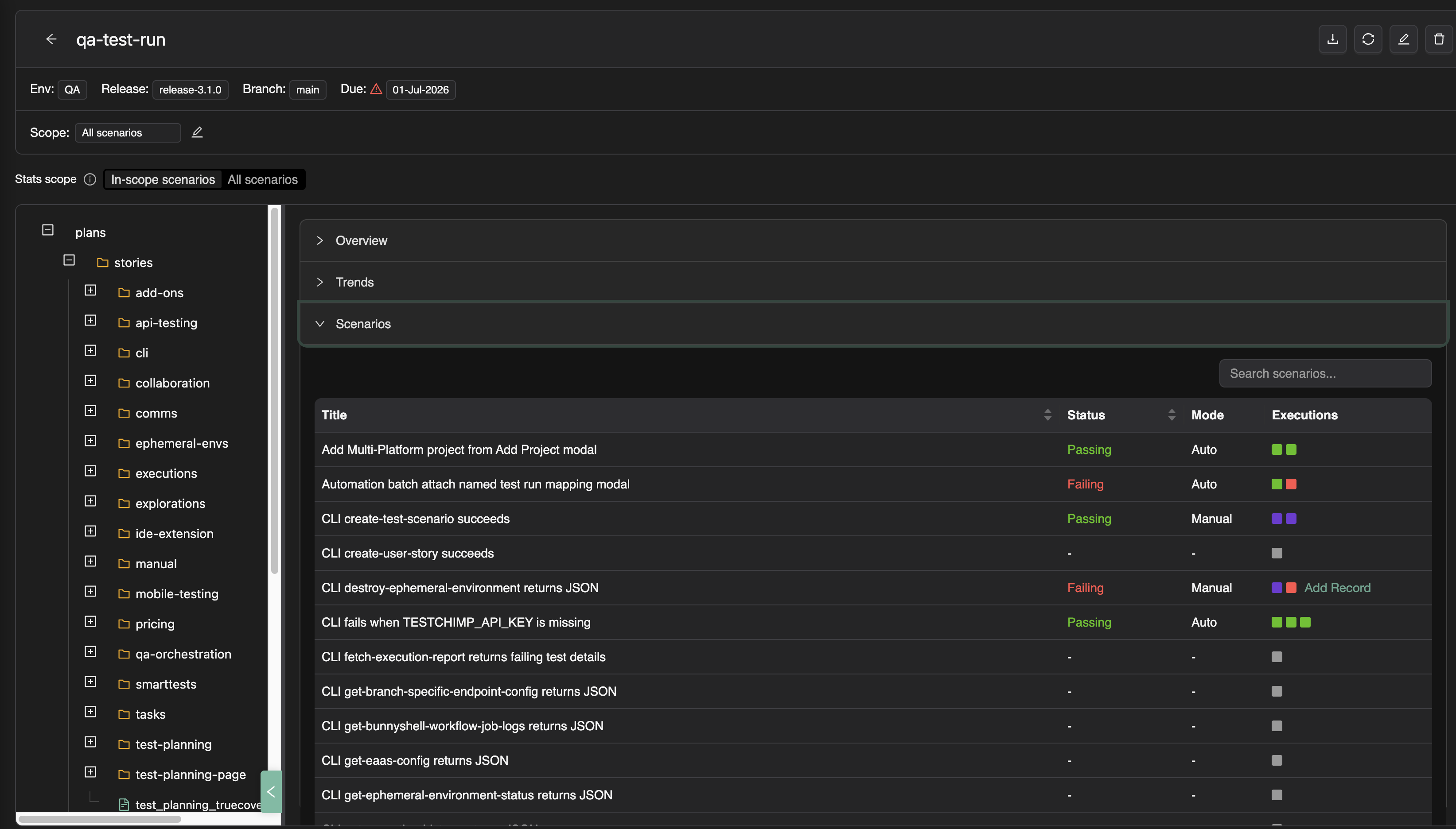Click the overdue warning triangle next to Due
Screen dimensions: 1456x829
[x=376, y=89]
